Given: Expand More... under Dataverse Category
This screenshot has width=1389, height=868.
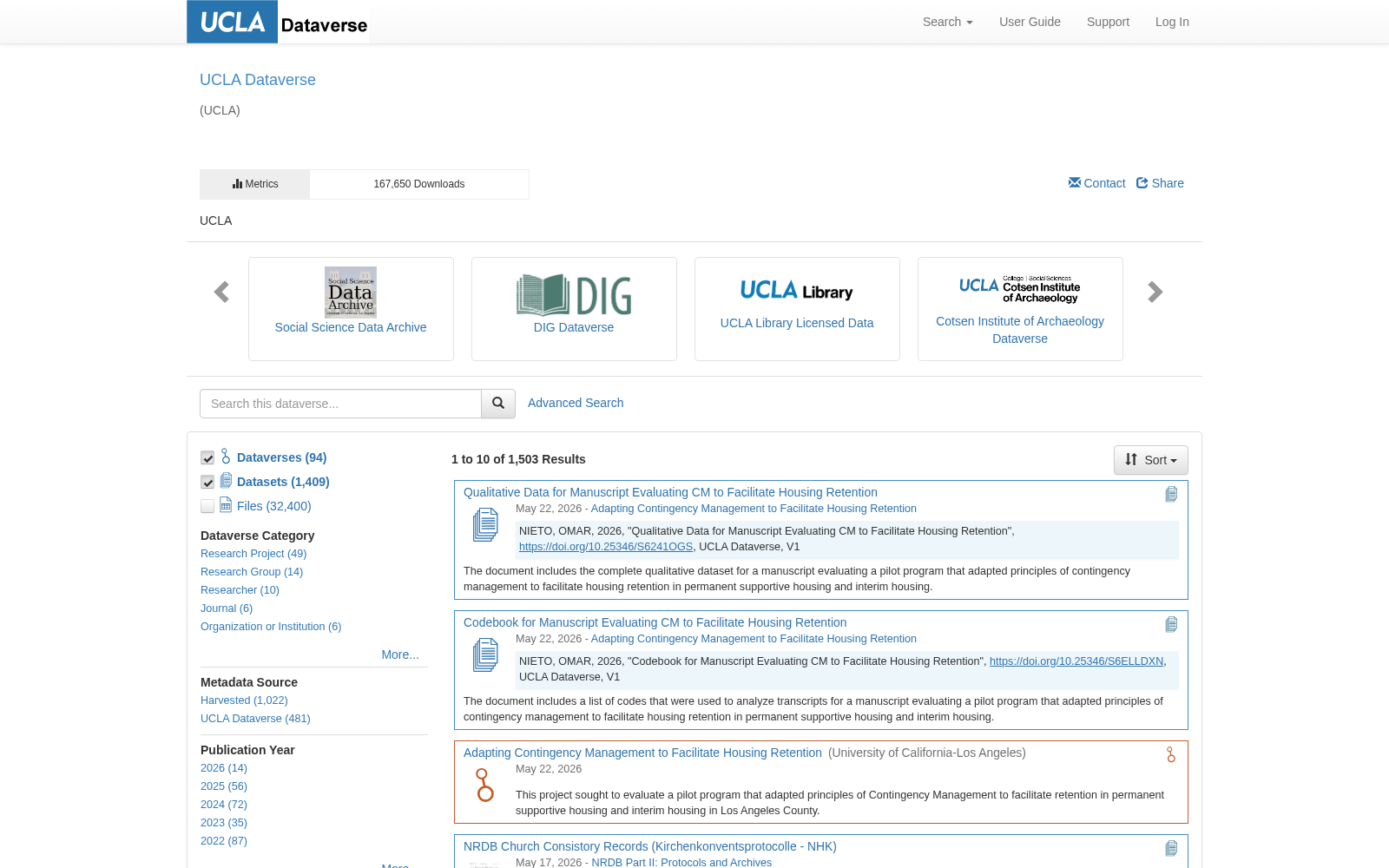Looking at the screenshot, I should [400, 654].
